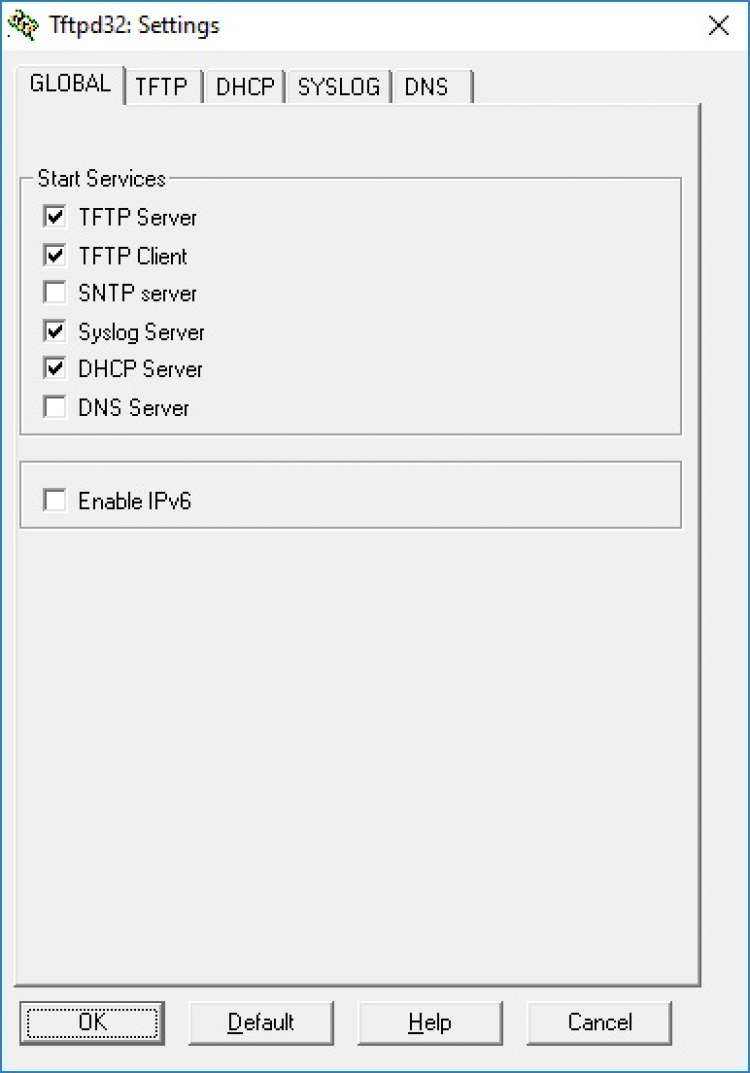The image size is (750, 1073).
Task: Click the Default button
Action: pos(261,1022)
